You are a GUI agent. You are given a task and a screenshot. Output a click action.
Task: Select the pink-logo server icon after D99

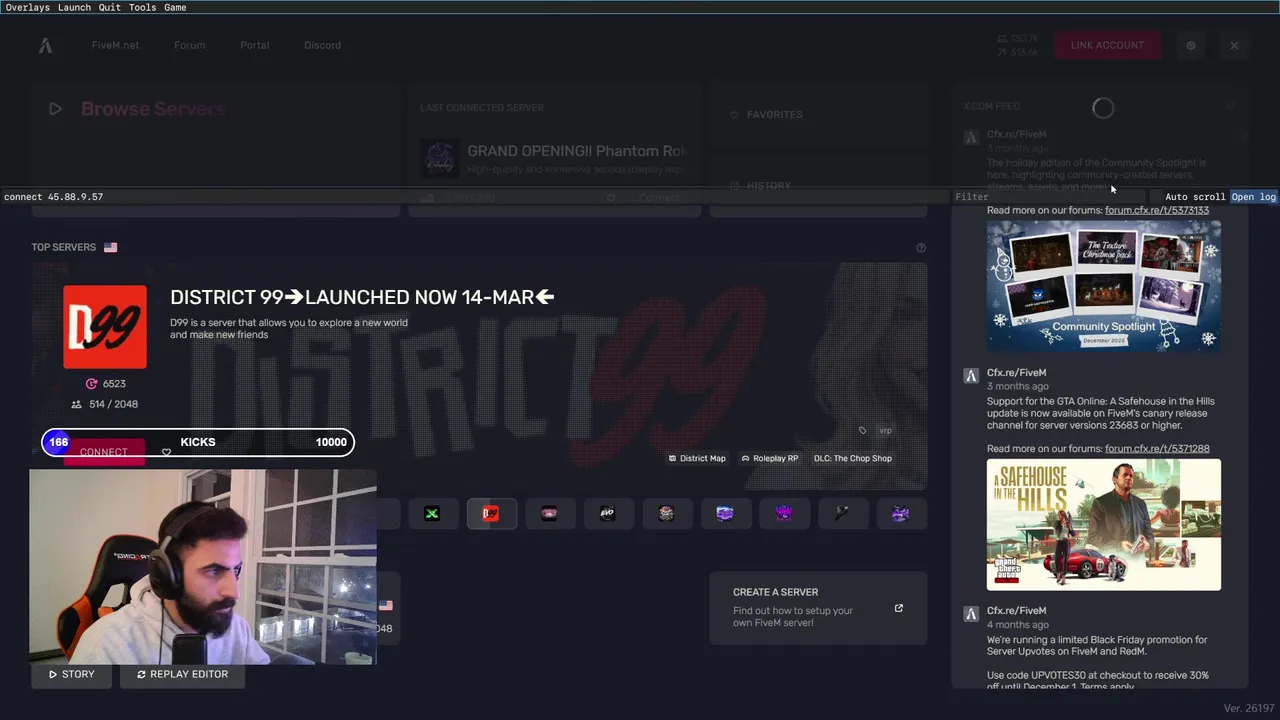(549, 514)
